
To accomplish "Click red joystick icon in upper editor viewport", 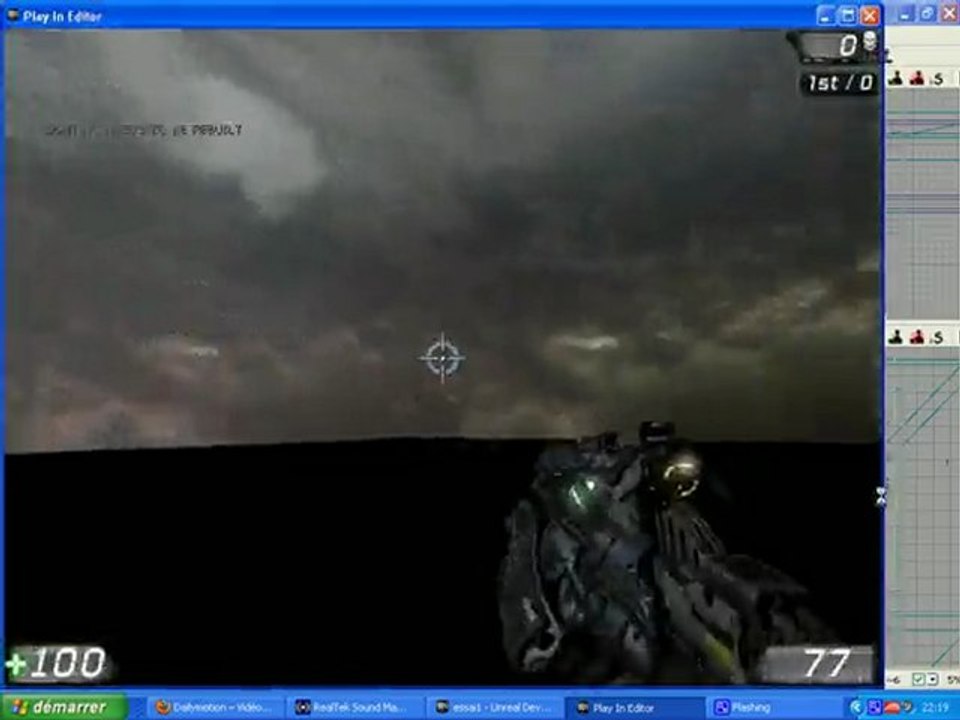I will (917, 78).
